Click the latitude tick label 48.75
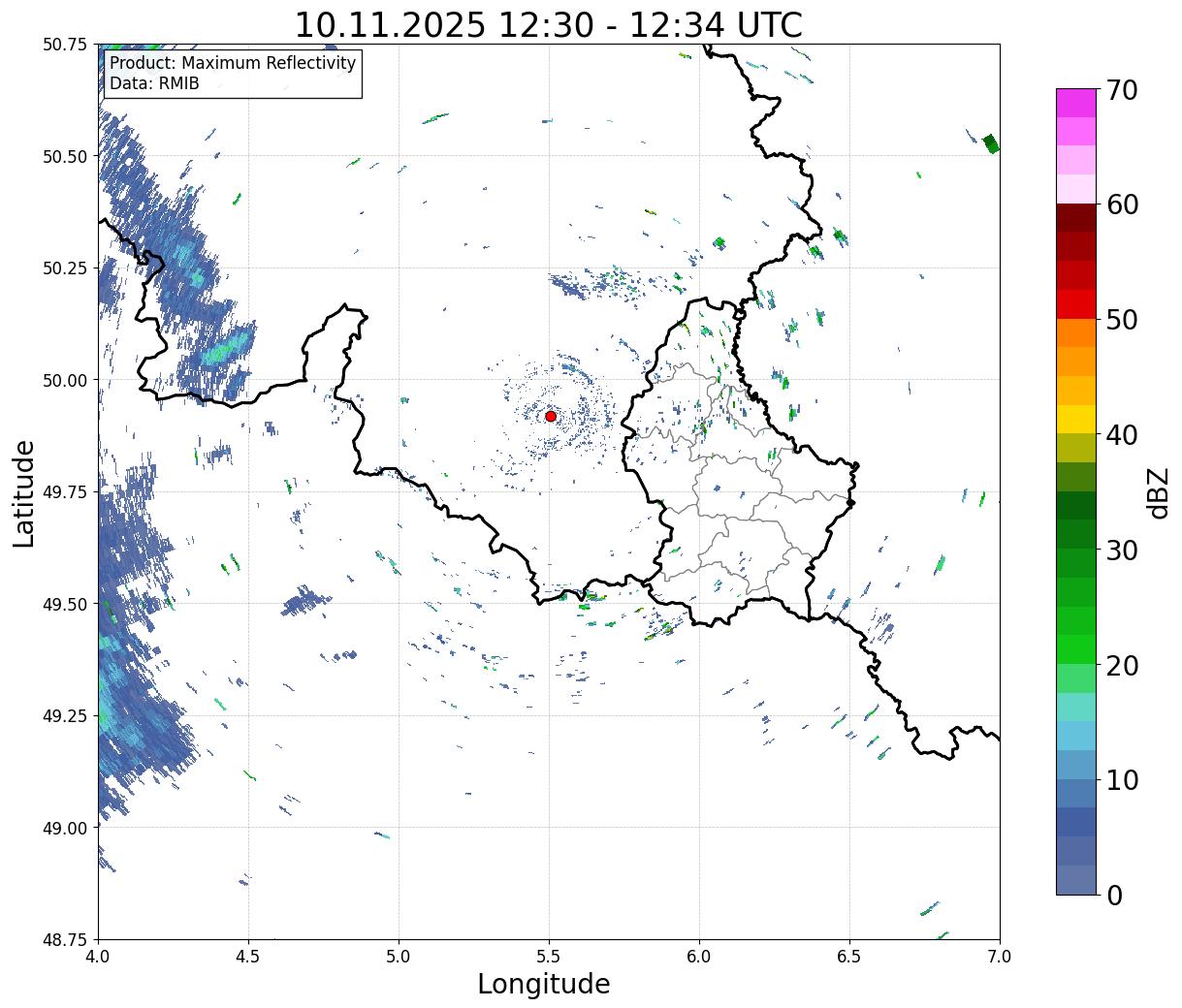 pos(66,940)
